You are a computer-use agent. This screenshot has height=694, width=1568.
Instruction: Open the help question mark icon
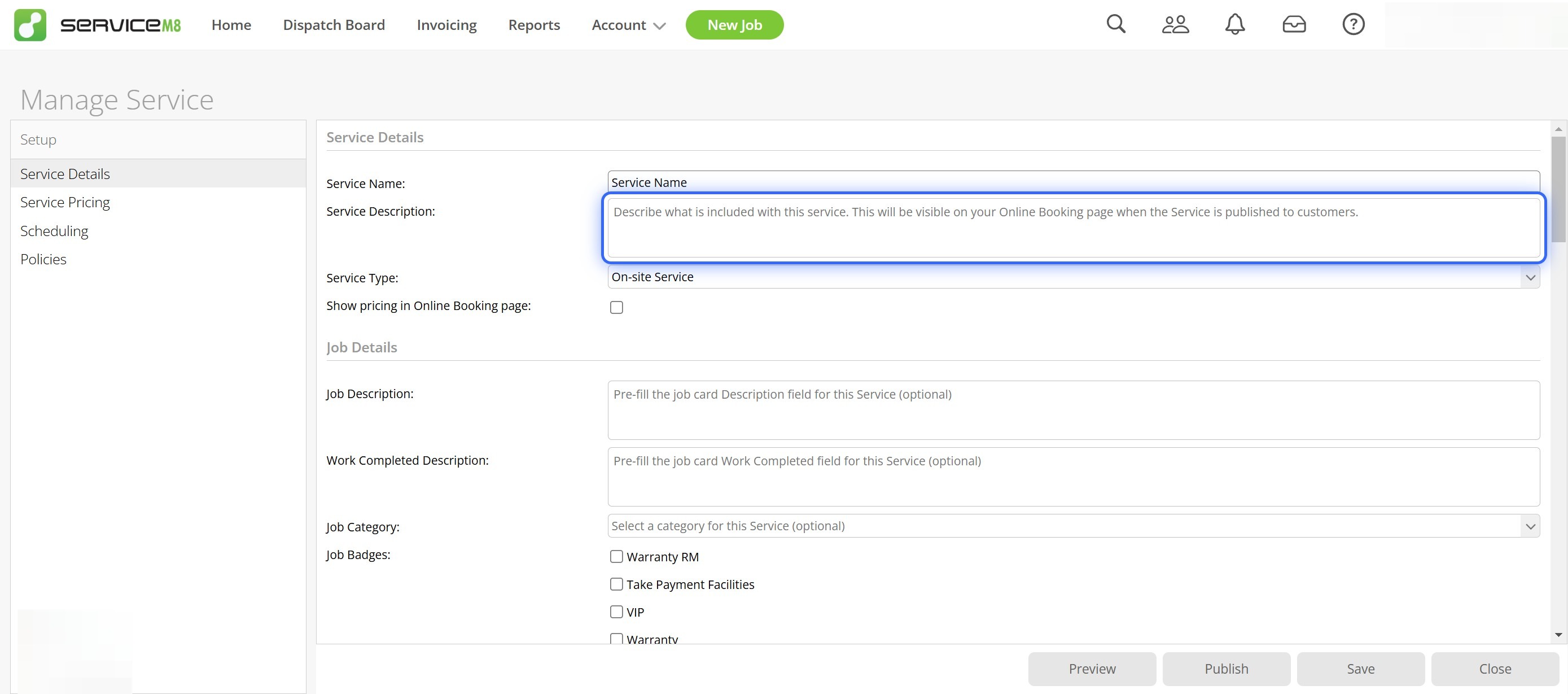click(x=1353, y=24)
